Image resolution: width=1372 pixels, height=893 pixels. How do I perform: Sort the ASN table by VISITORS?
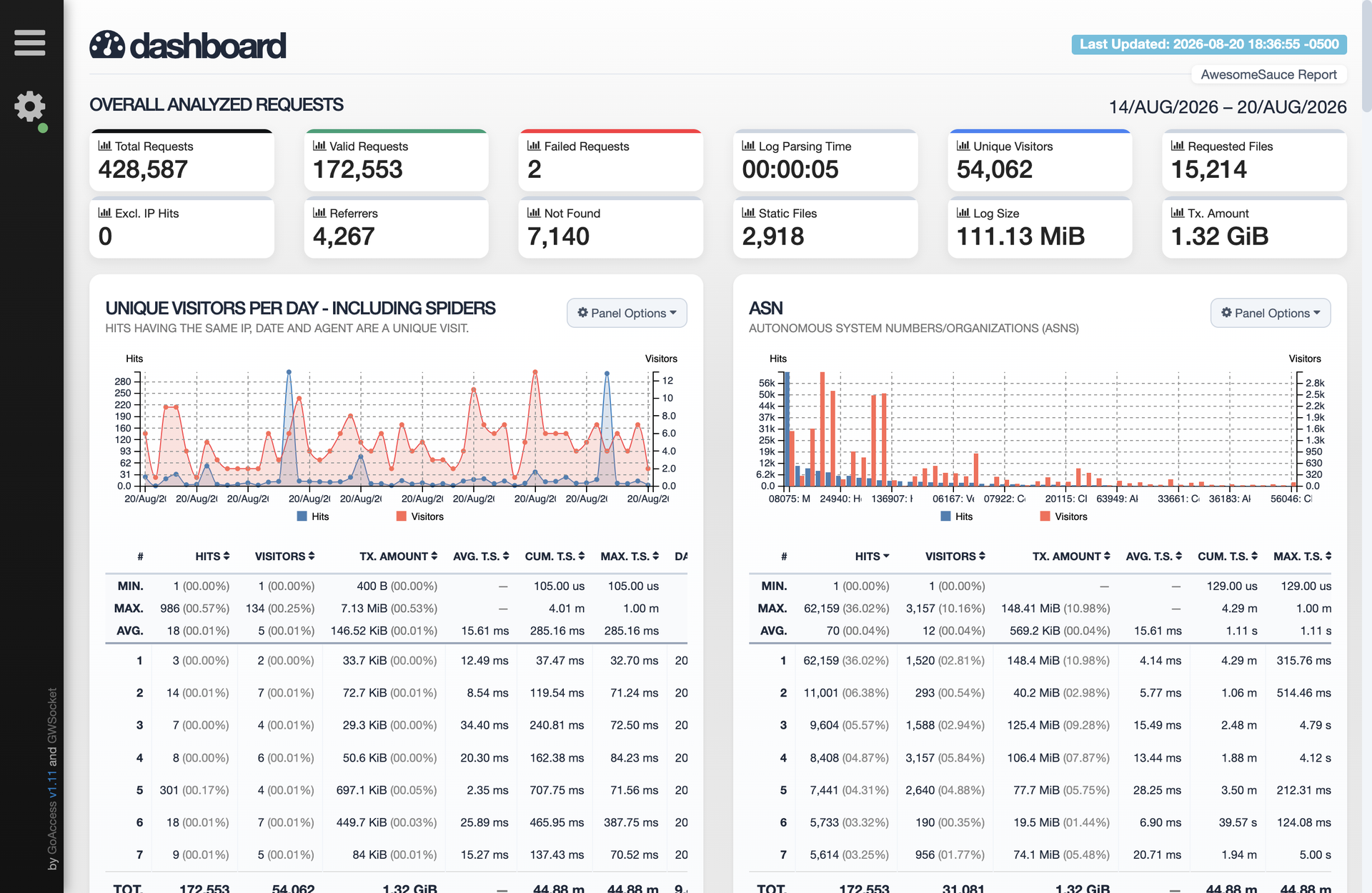pos(955,557)
